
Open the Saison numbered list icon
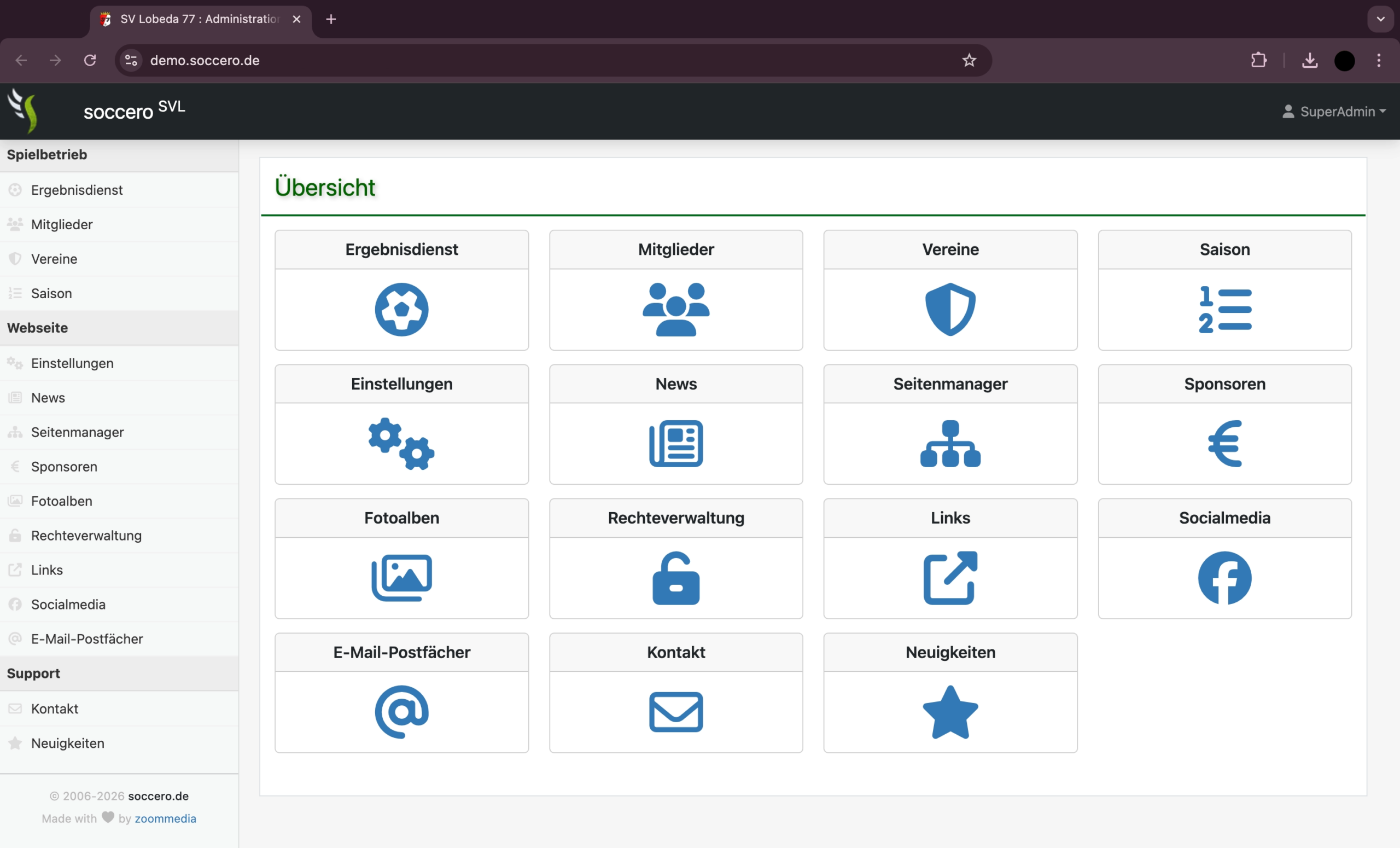coord(1224,310)
